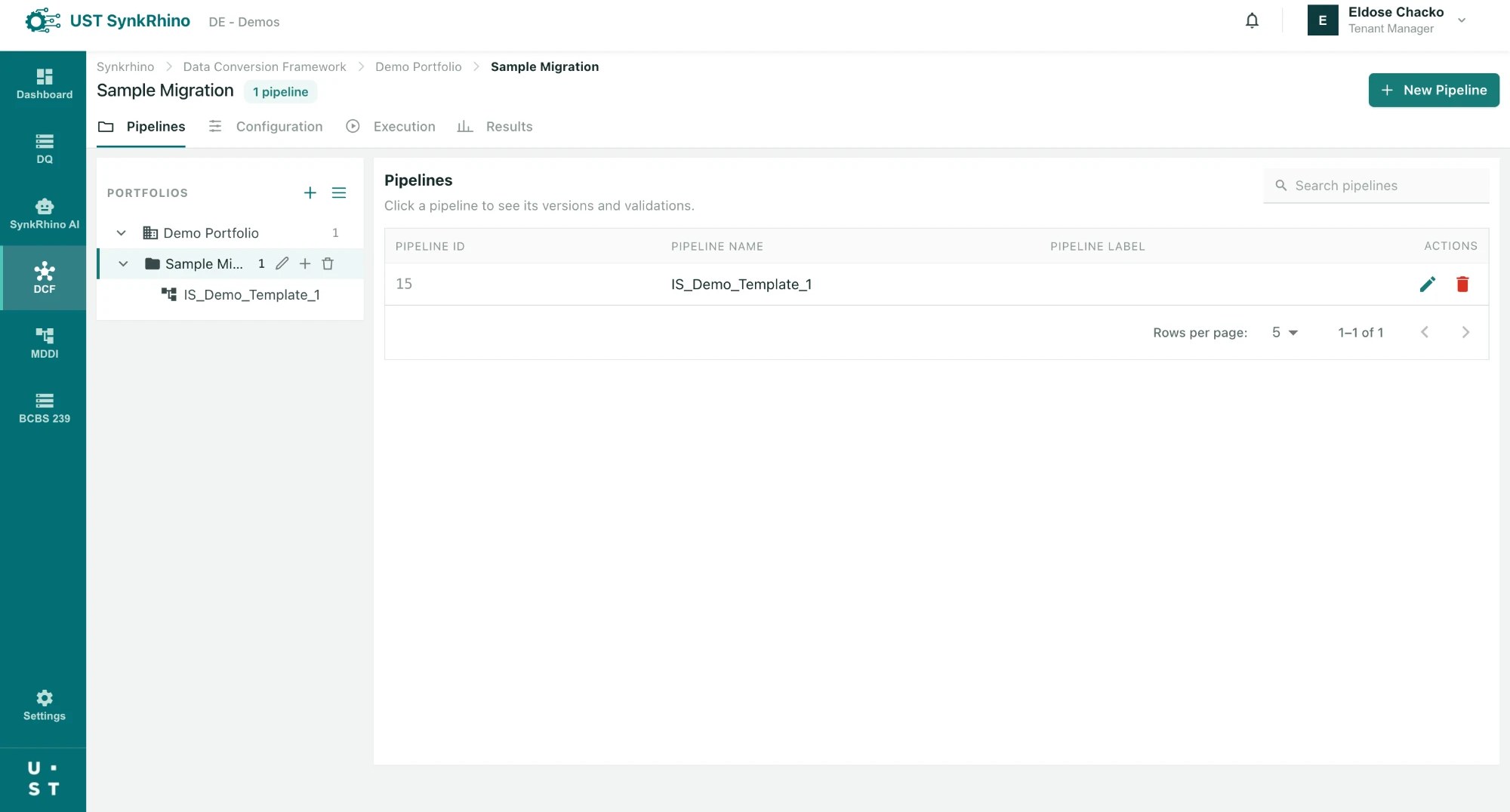1510x812 pixels.
Task: Focus the Search pipelines field
Action: tap(1376, 186)
